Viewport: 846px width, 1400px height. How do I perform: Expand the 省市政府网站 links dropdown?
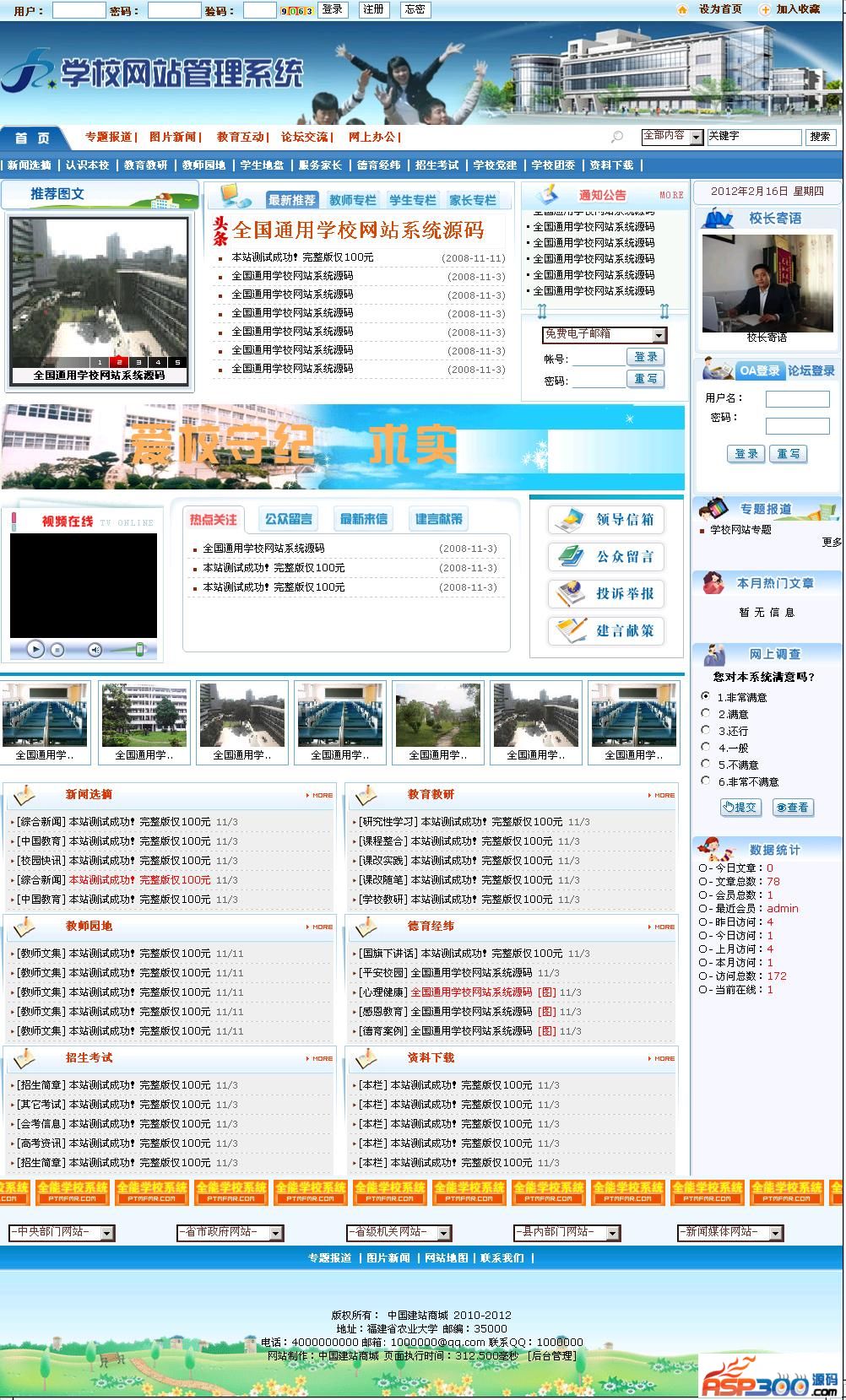(230, 1233)
